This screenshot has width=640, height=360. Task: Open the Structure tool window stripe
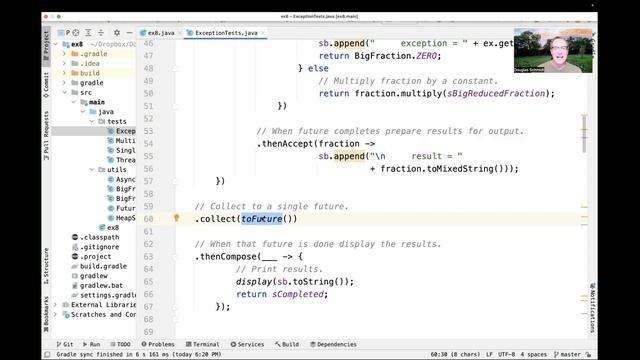coord(46,266)
